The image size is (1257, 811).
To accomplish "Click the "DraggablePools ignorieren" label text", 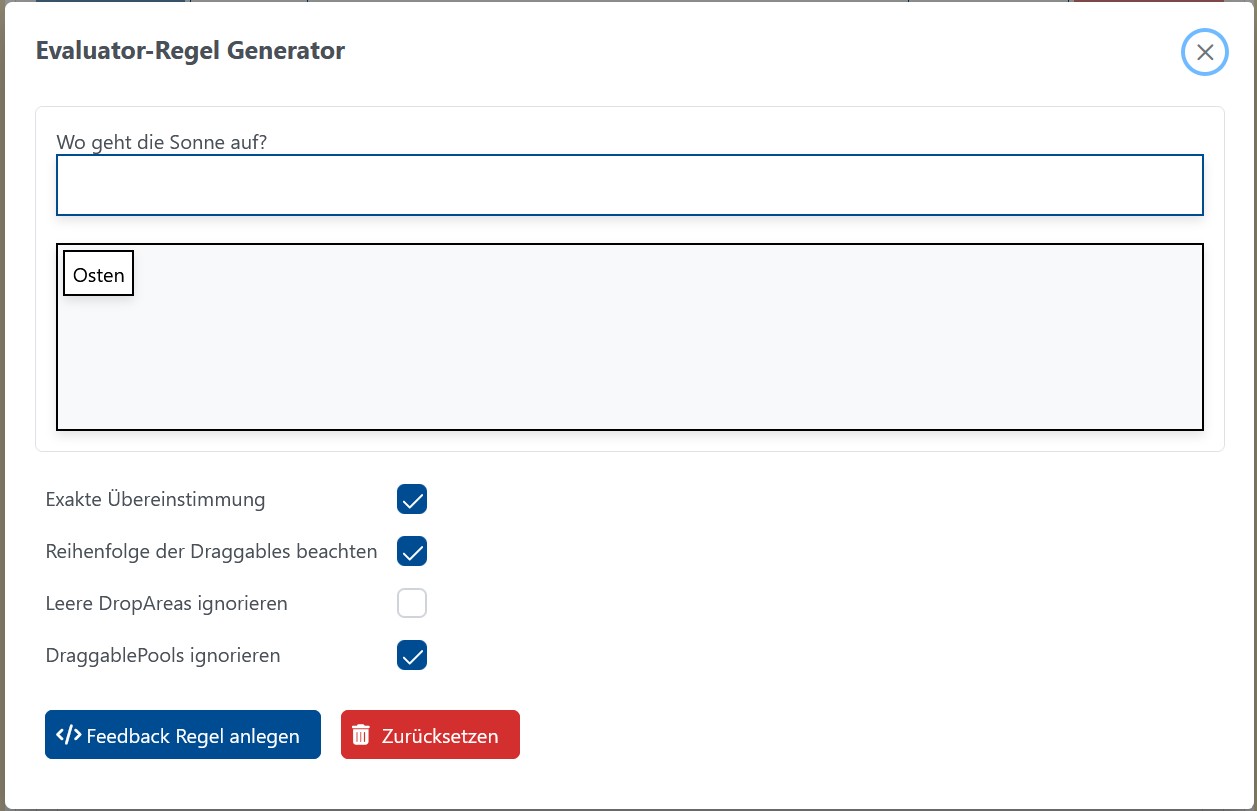I will (163, 656).
